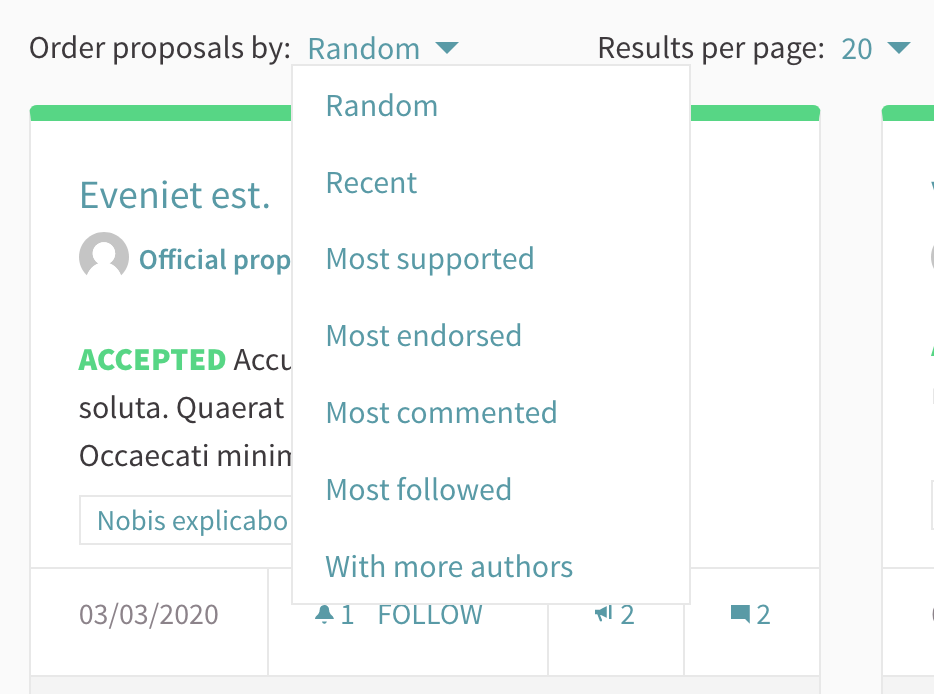
Task: Open the Results per page dropdown
Action: pos(875,48)
